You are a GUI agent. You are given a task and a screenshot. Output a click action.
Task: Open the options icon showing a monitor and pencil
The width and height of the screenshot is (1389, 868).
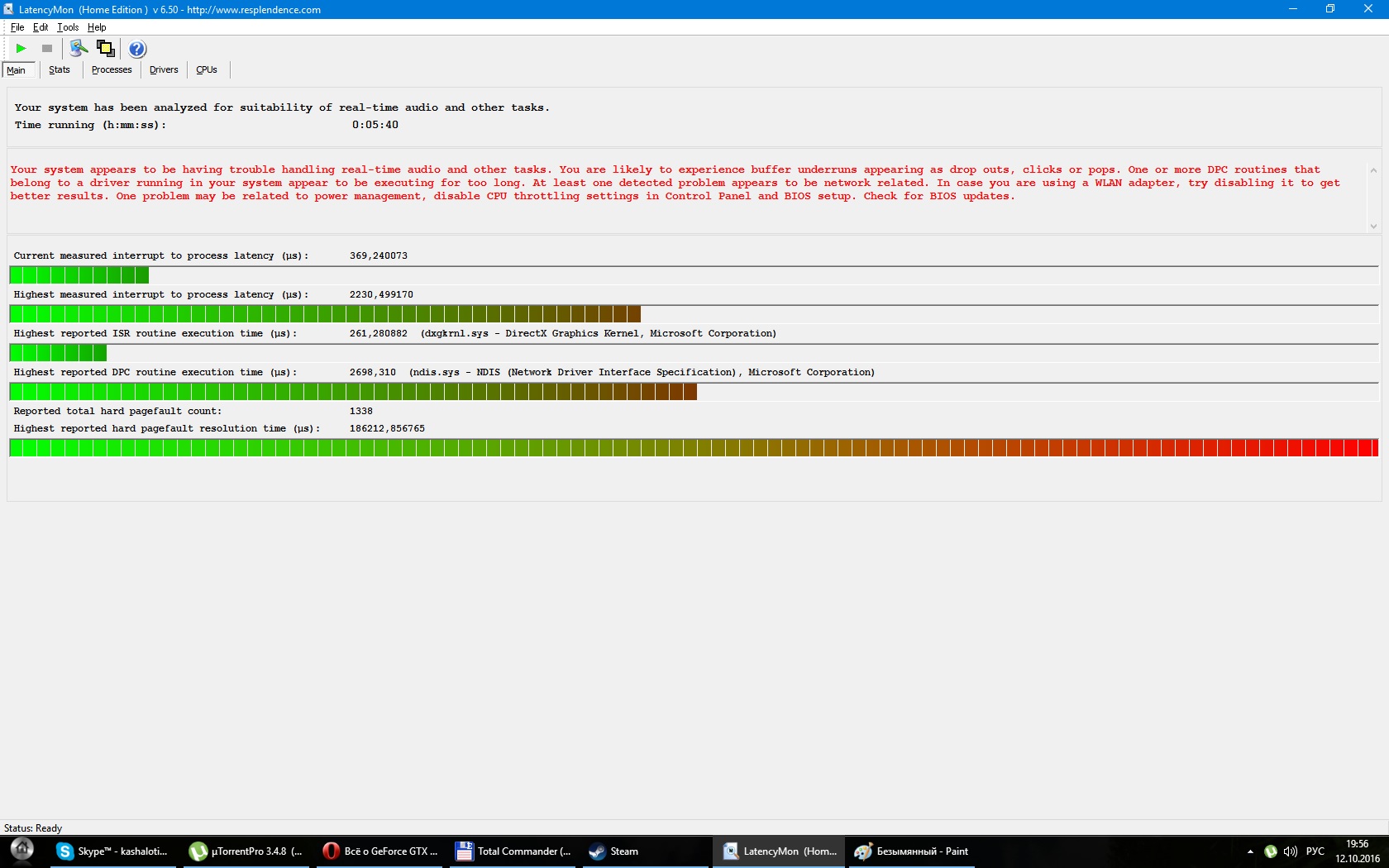[x=79, y=49]
